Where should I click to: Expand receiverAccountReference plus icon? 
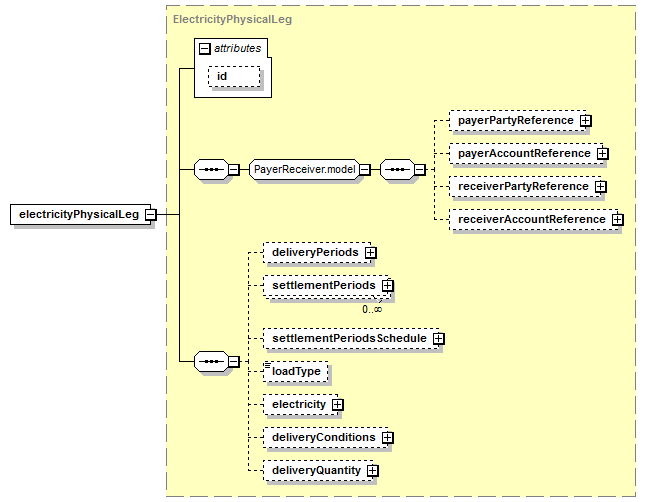[x=617, y=219]
